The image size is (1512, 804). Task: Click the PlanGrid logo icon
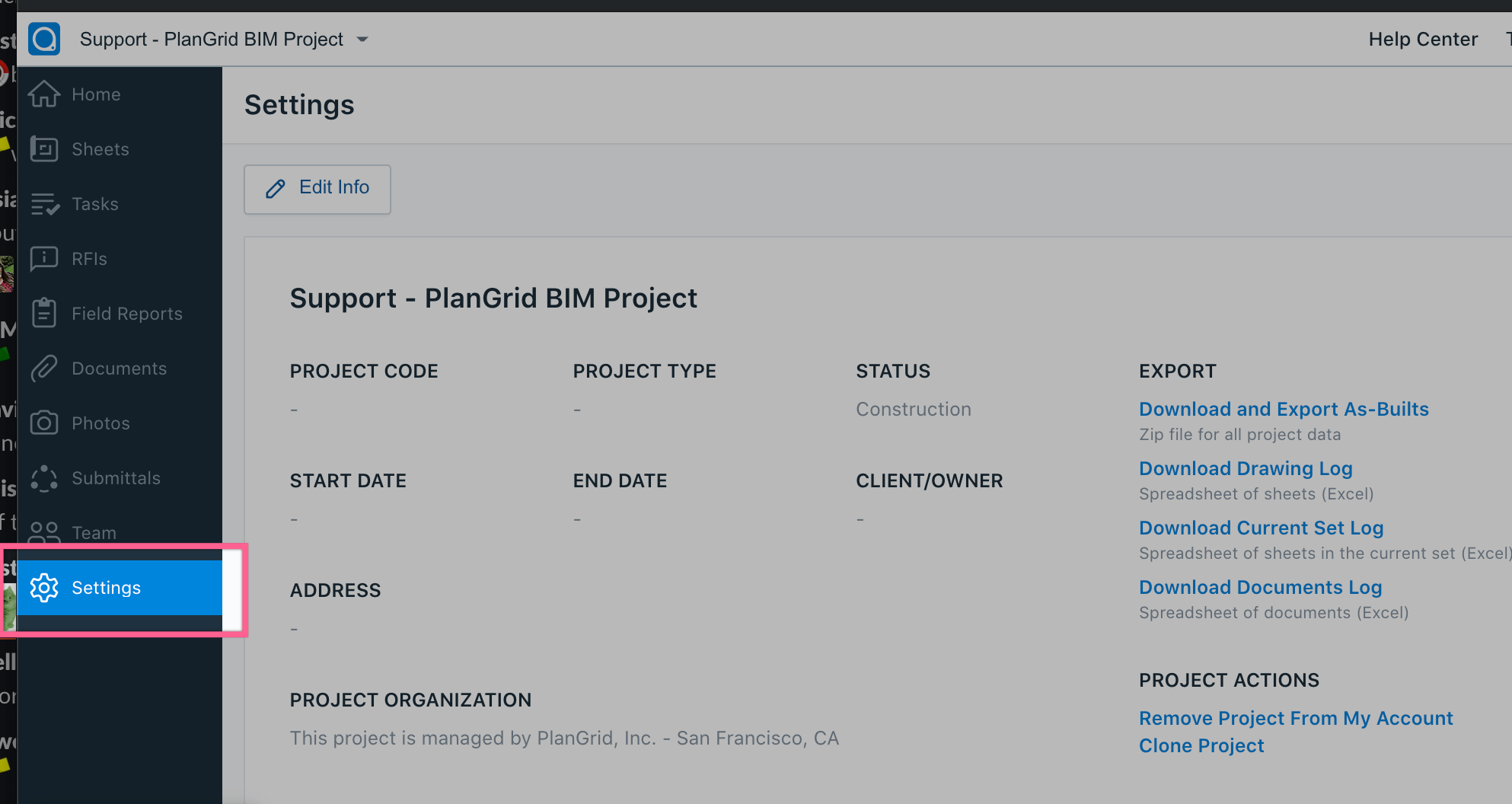point(44,39)
